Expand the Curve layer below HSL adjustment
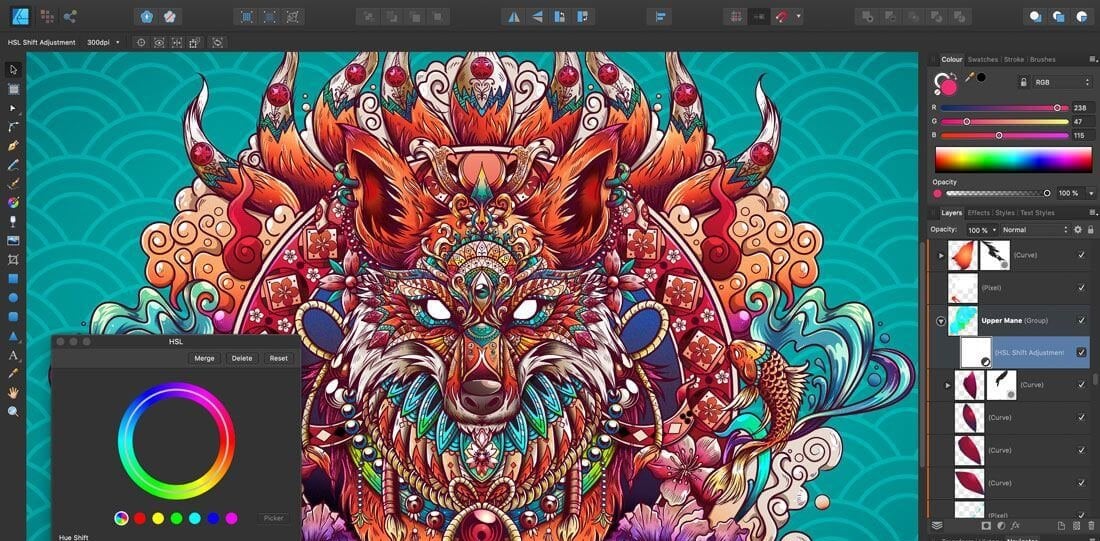 [948, 385]
